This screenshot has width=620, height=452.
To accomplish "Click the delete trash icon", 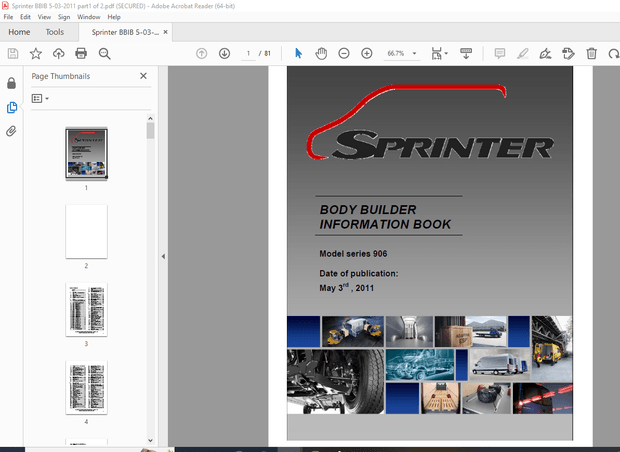I will pos(592,53).
